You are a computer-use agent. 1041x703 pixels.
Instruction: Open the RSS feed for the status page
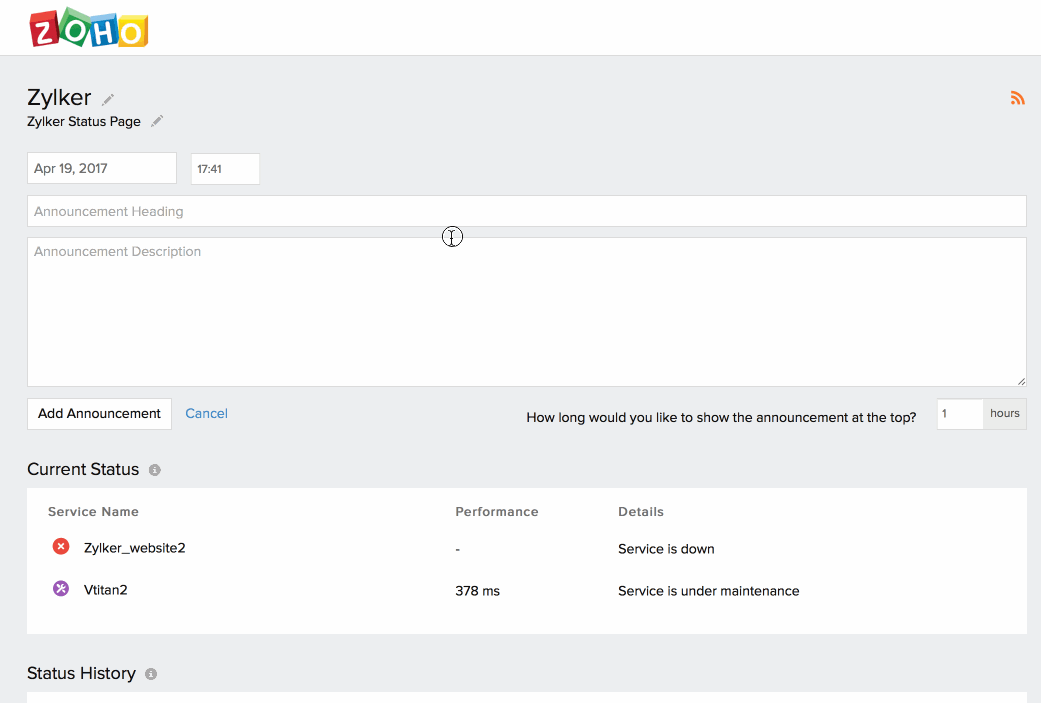tap(1017, 97)
